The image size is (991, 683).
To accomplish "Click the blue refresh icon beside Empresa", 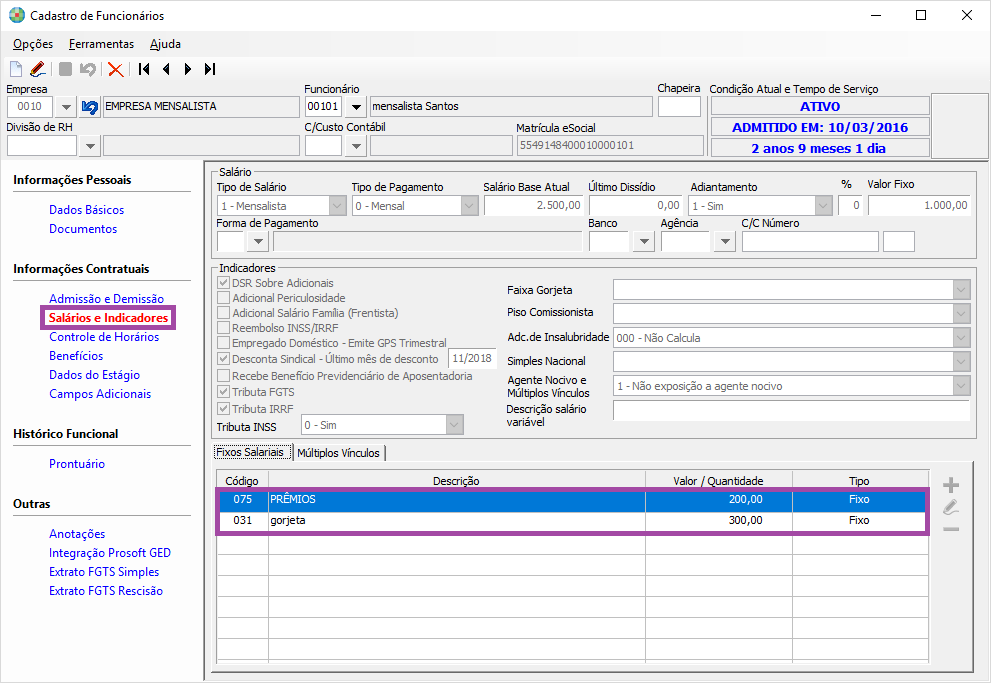I will coord(90,107).
